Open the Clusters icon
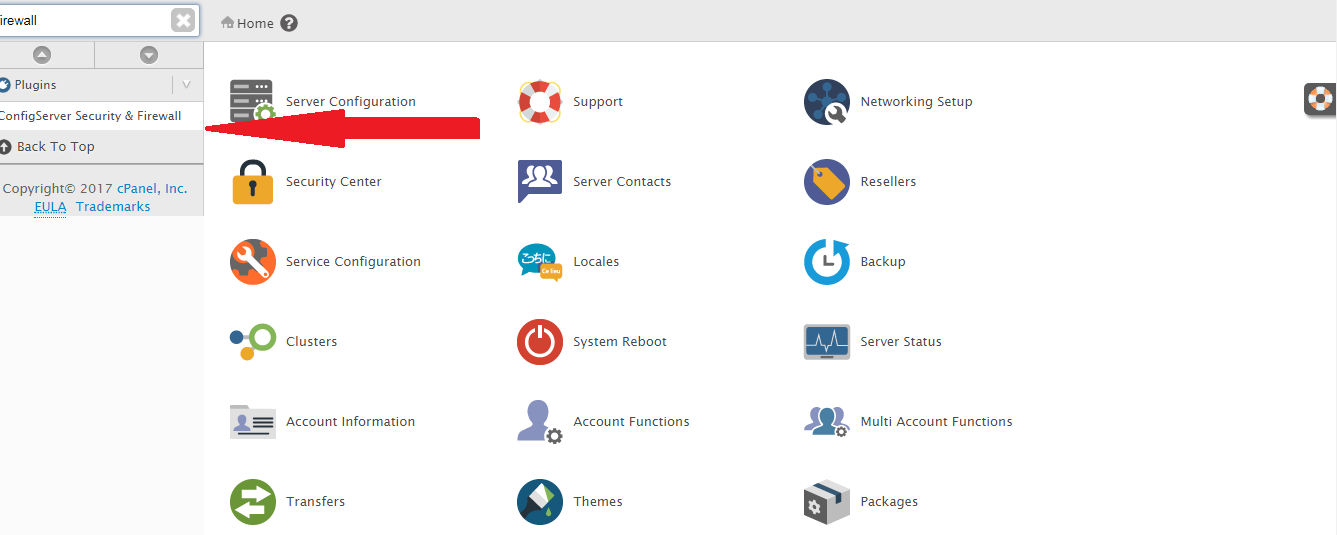1337x535 pixels. (x=252, y=342)
